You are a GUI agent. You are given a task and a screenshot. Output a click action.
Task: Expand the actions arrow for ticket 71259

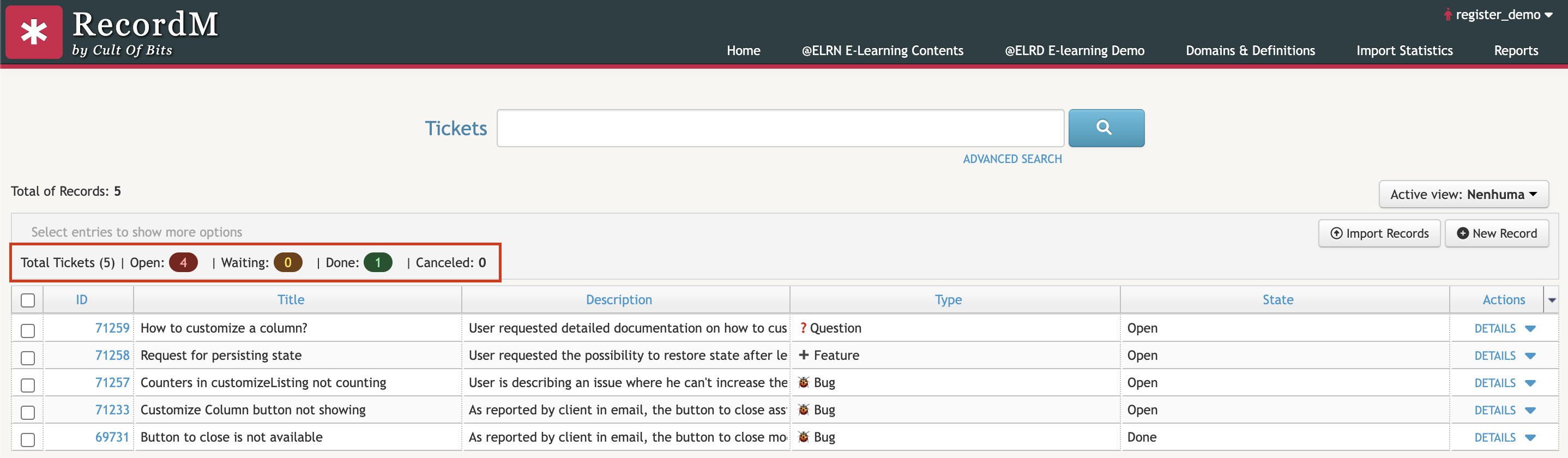click(1530, 329)
